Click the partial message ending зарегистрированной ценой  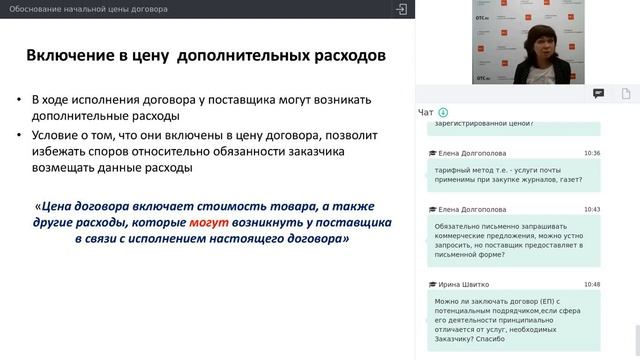point(514,128)
